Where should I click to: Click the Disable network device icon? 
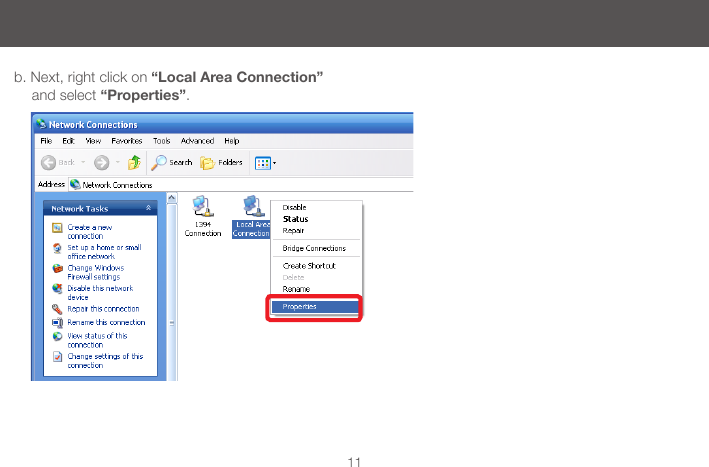(x=57, y=288)
